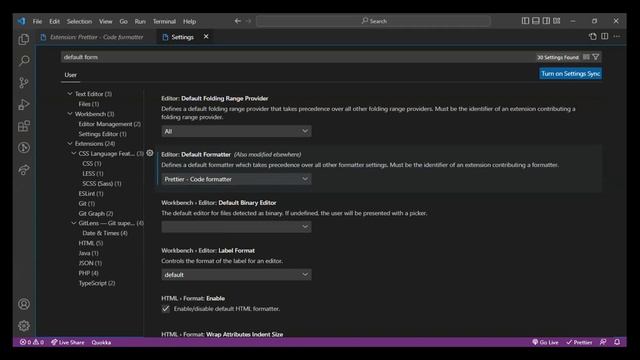
Task: Open the Manage gear icon
Action: [24, 326]
